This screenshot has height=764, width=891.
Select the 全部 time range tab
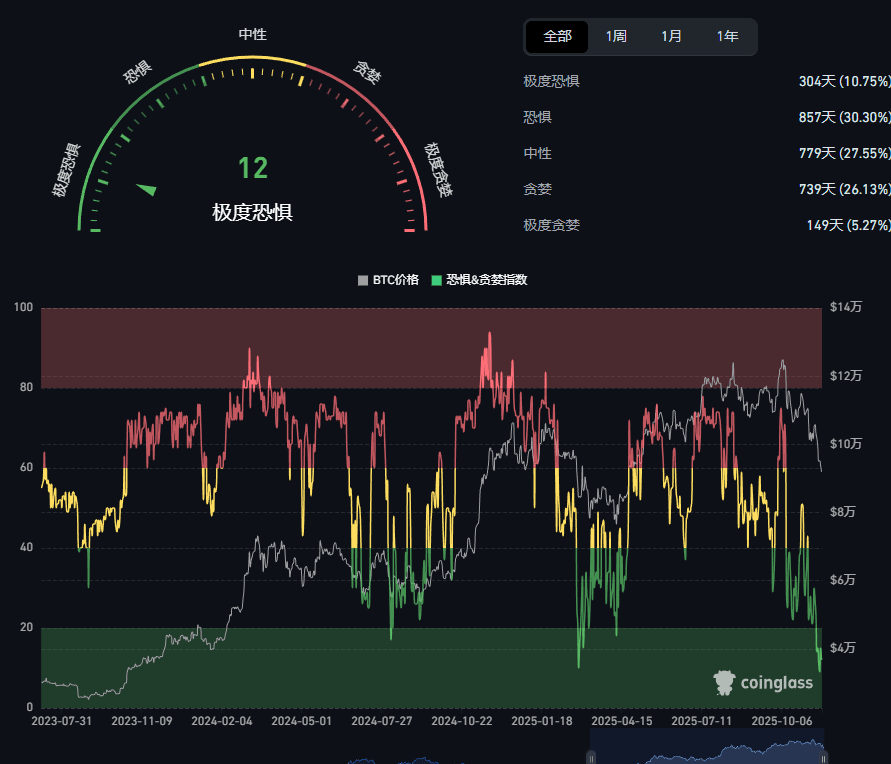pos(558,37)
